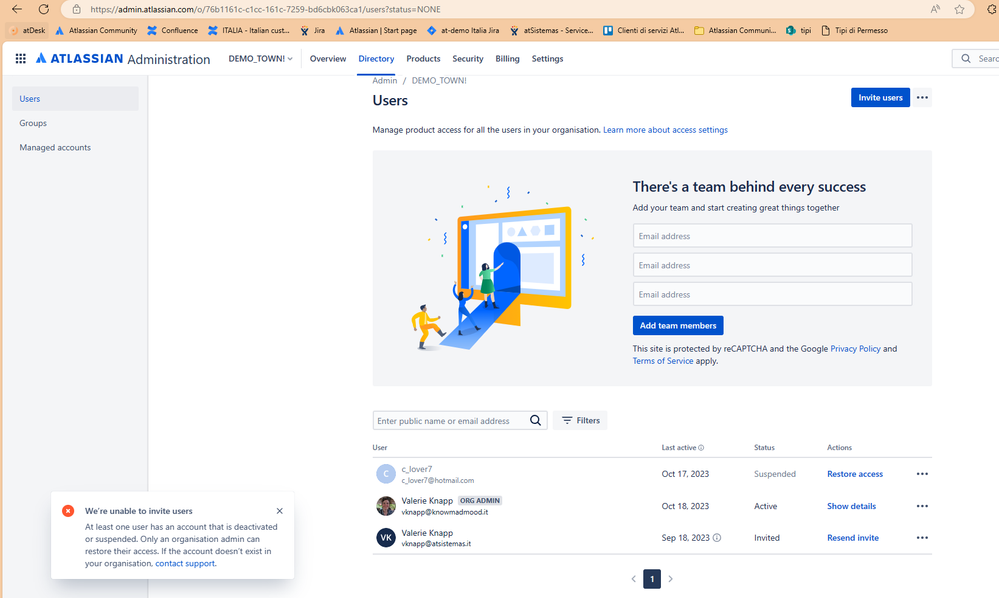
Task: Click the magnifier icon in user search
Action: point(535,420)
